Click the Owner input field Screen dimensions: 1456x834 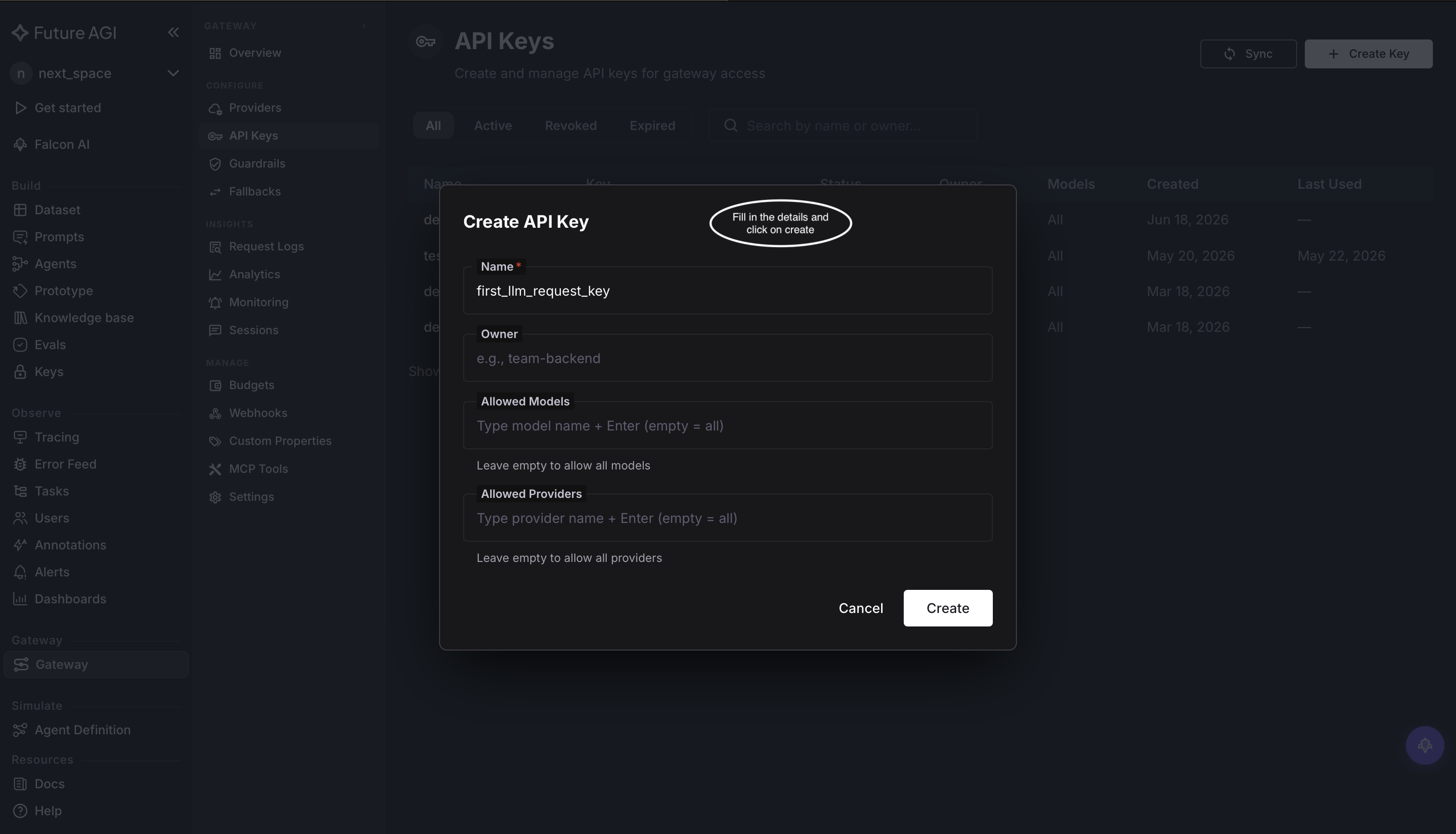coord(728,359)
